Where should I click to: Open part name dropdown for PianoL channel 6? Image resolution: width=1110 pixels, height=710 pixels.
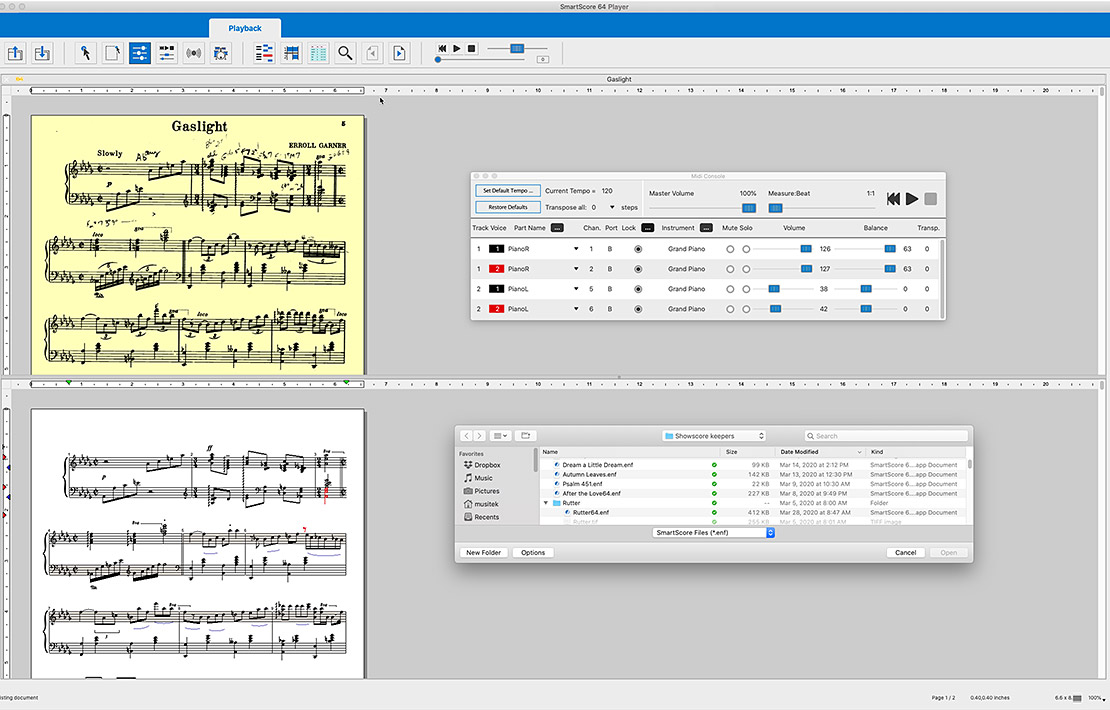coord(576,309)
